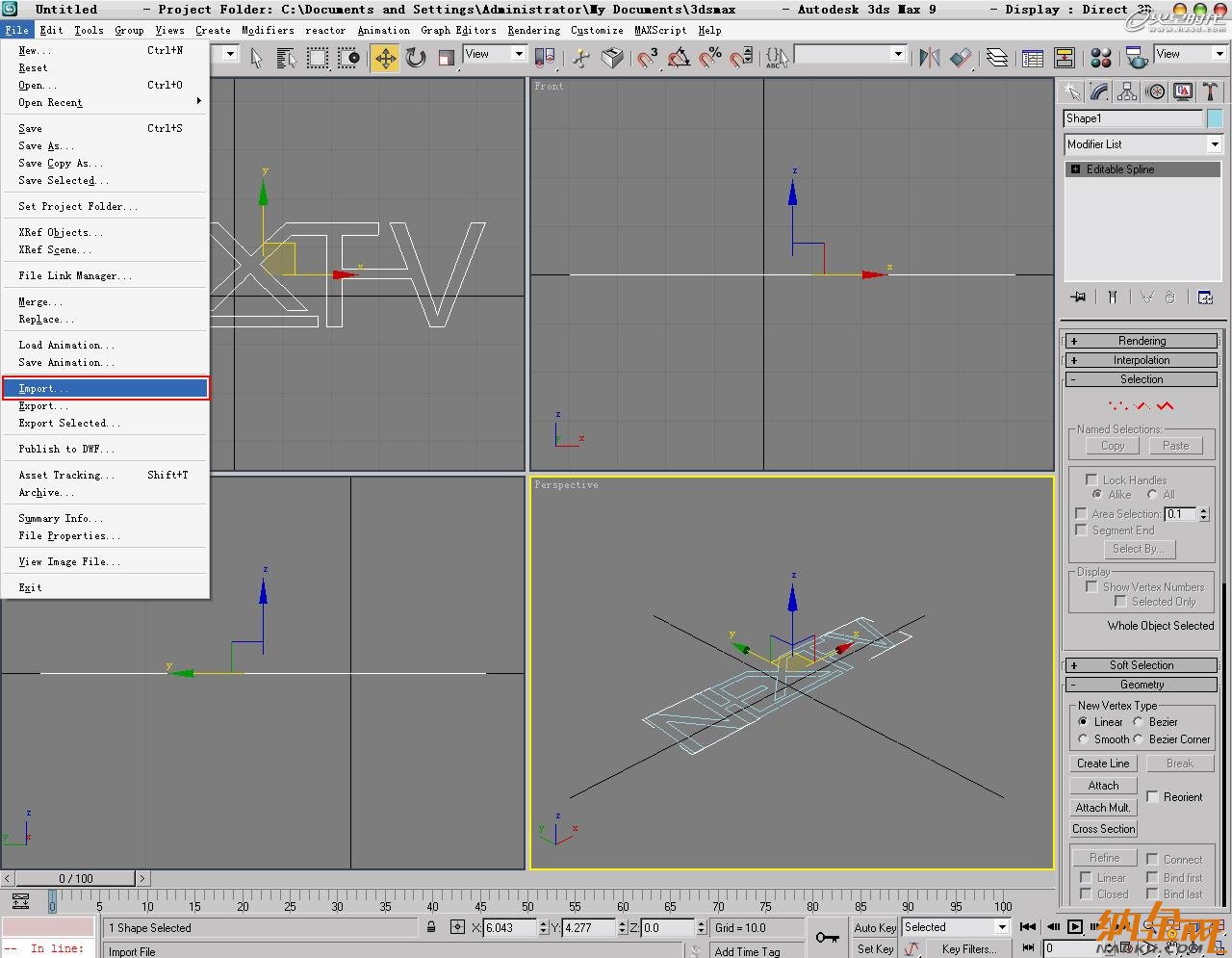This screenshot has width=1232, height=958.
Task: Activate the Select and Rotate tool
Action: [416, 58]
